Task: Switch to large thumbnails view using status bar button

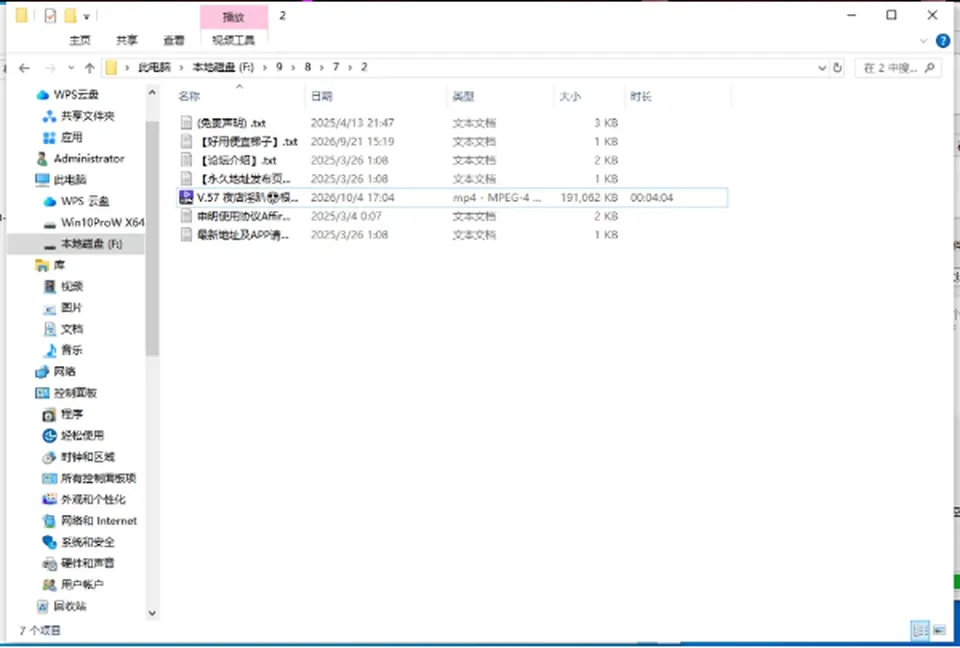Action: tap(939, 630)
